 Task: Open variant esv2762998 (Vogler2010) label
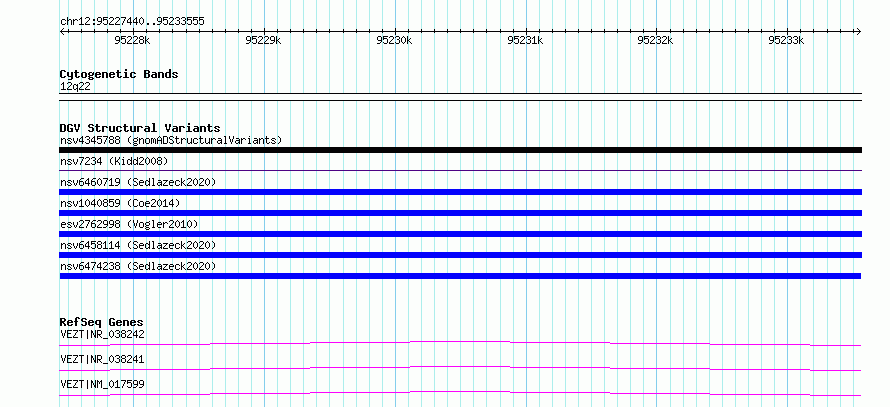coord(129,224)
